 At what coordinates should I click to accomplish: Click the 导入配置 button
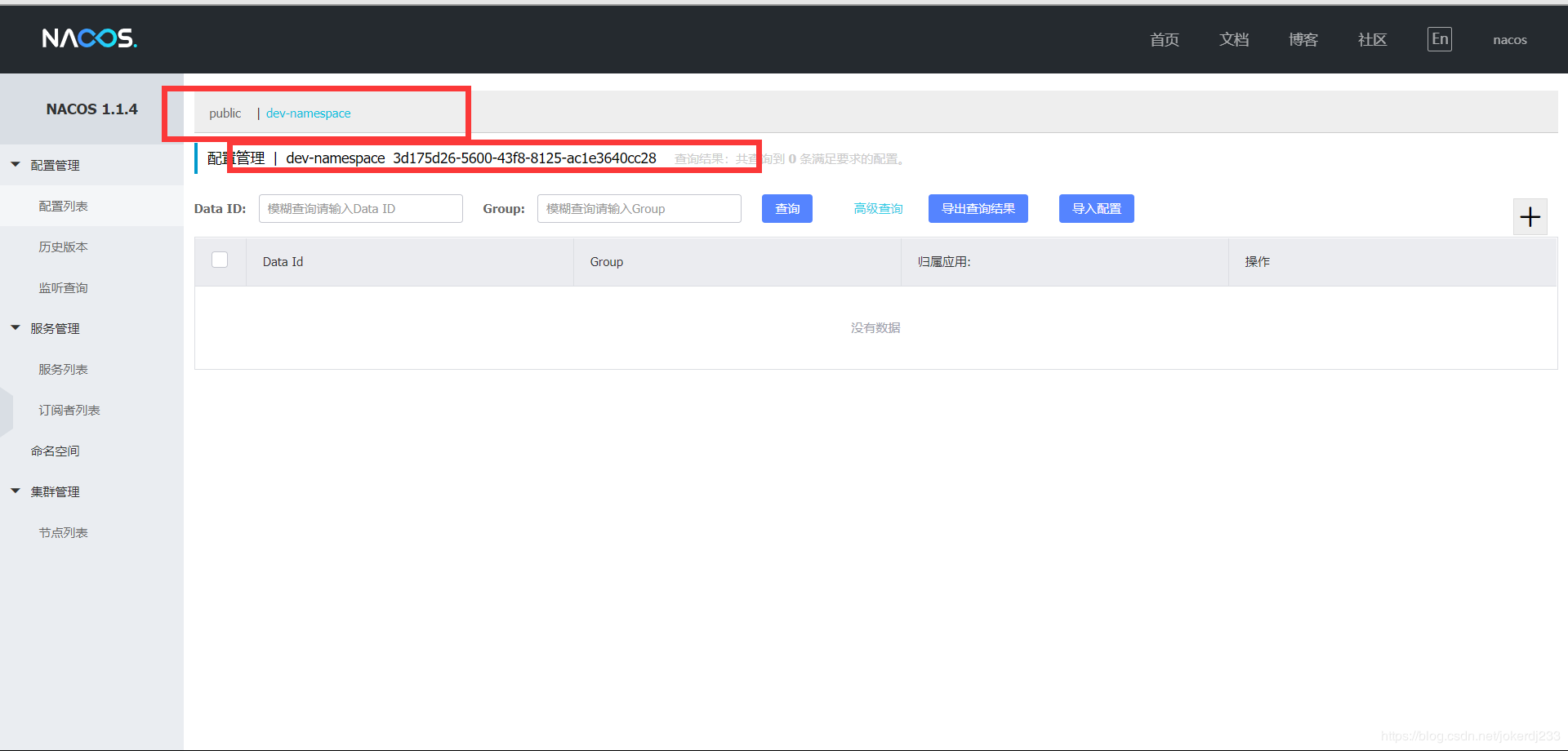(1097, 209)
